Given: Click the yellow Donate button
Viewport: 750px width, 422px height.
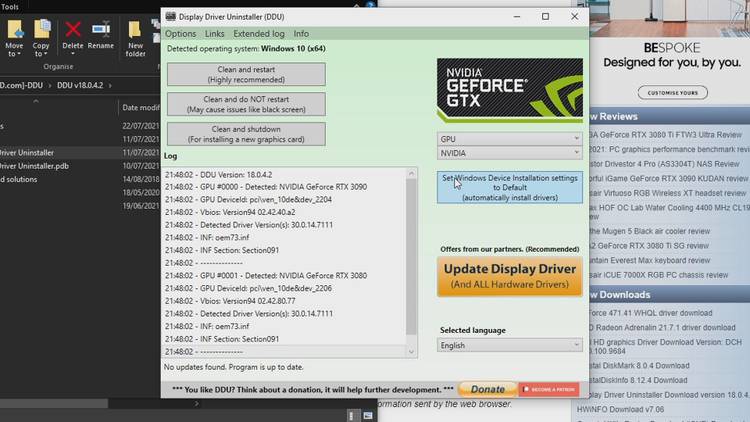Looking at the screenshot, I should [x=487, y=389].
